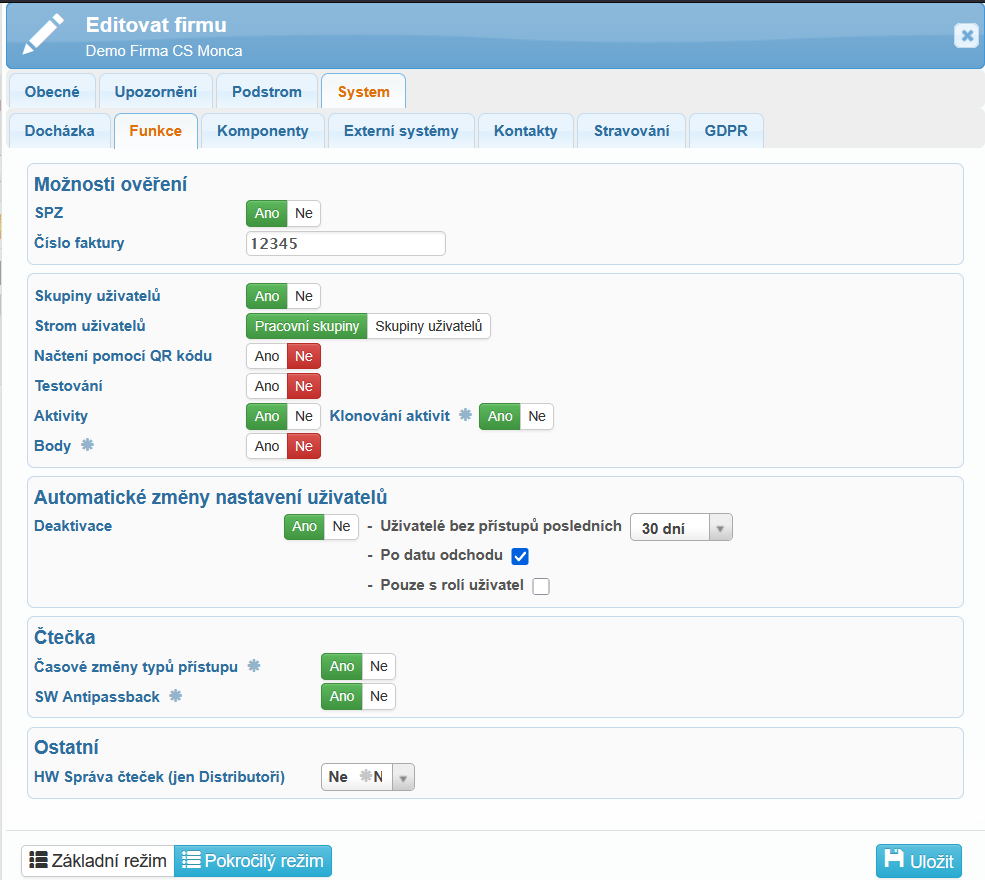This screenshot has width=985, height=880.
Task: Click list icon on Pokročilý režim button
Action: [x=191, y=860]
